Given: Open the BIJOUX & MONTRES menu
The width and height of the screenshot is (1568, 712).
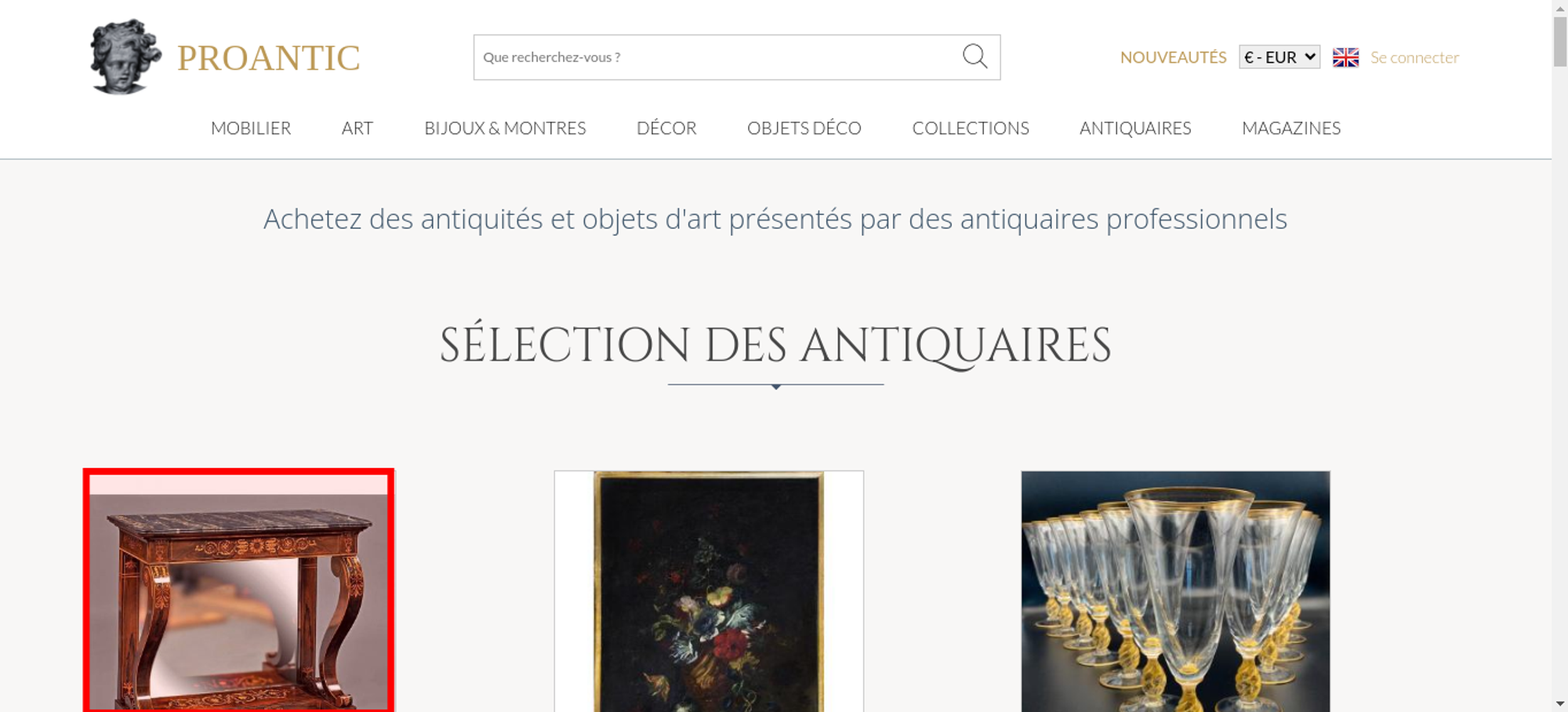Looking at the screenshot, I should [x=505, y=128].
